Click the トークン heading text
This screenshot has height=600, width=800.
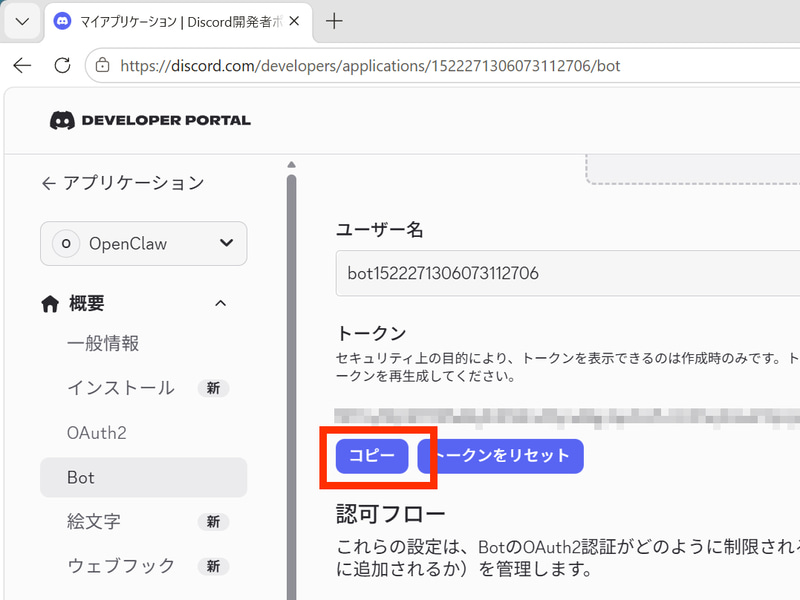(x=371, y=333)
